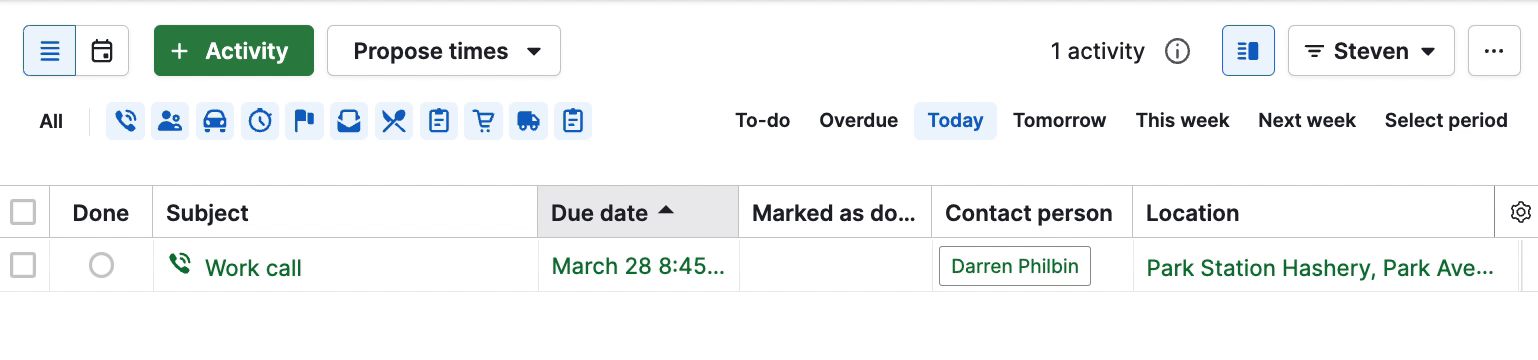Tick the Work call row checkbox
Image resolution: width=1538 pixels, height=360 pixels.
pyautogui.click(x=23, y=265)
